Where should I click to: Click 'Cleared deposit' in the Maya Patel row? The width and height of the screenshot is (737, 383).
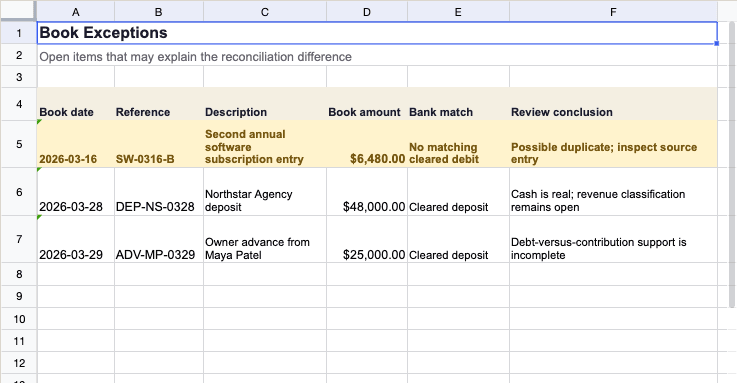coord(458,239)
